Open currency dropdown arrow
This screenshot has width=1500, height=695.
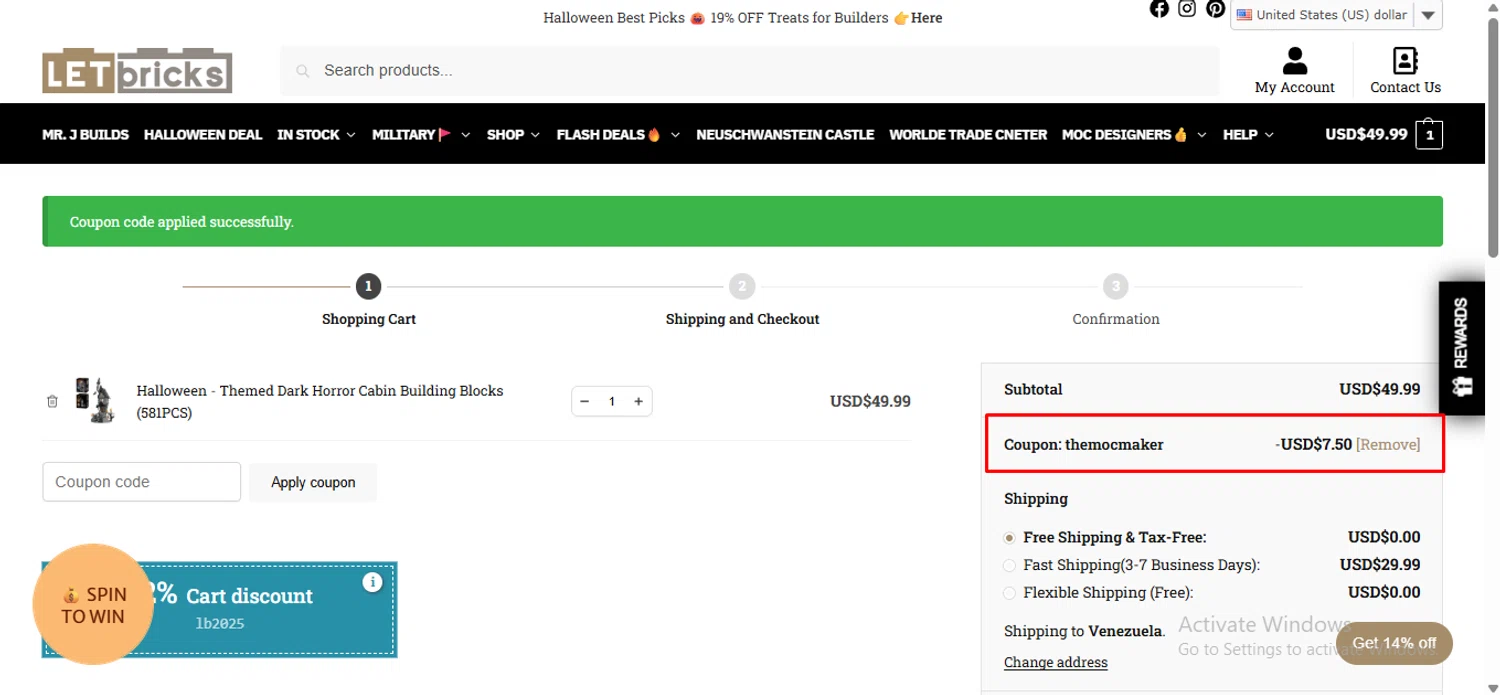(1428, 15)
